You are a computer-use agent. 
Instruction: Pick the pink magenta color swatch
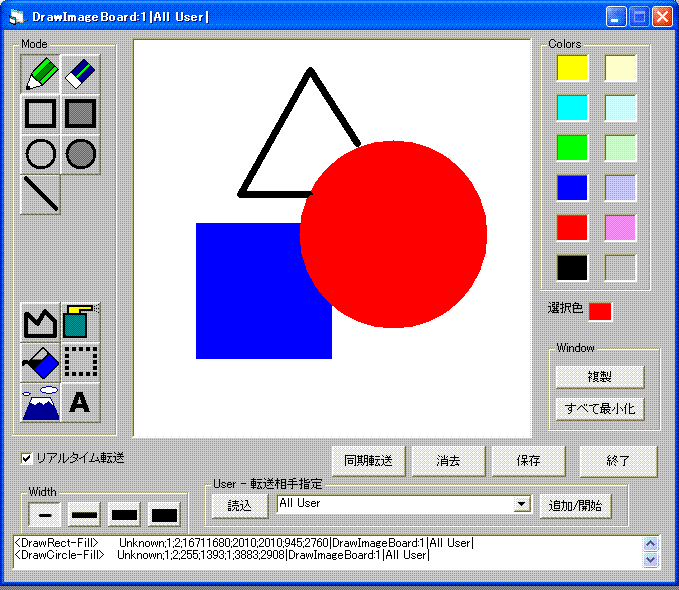(620, 227)
